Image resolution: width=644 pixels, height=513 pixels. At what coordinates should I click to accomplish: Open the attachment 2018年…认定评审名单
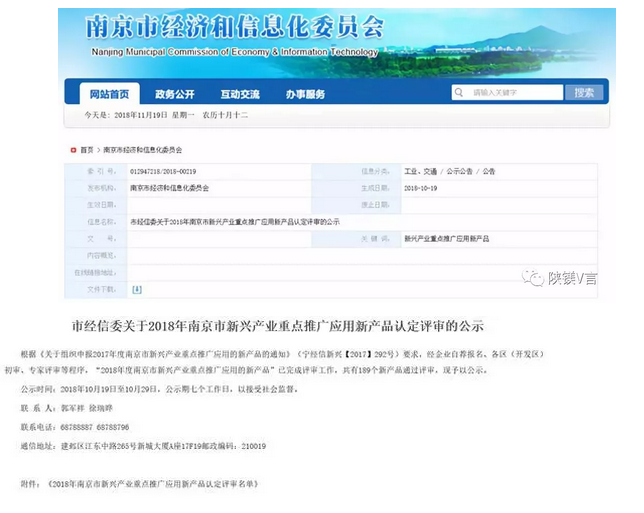[x=152, y=484]
